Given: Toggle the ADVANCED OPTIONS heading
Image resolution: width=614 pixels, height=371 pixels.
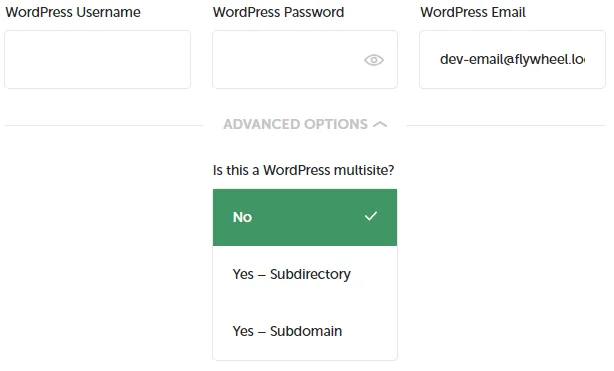Looking at the screenshot, I should click(x=296, y=125).
